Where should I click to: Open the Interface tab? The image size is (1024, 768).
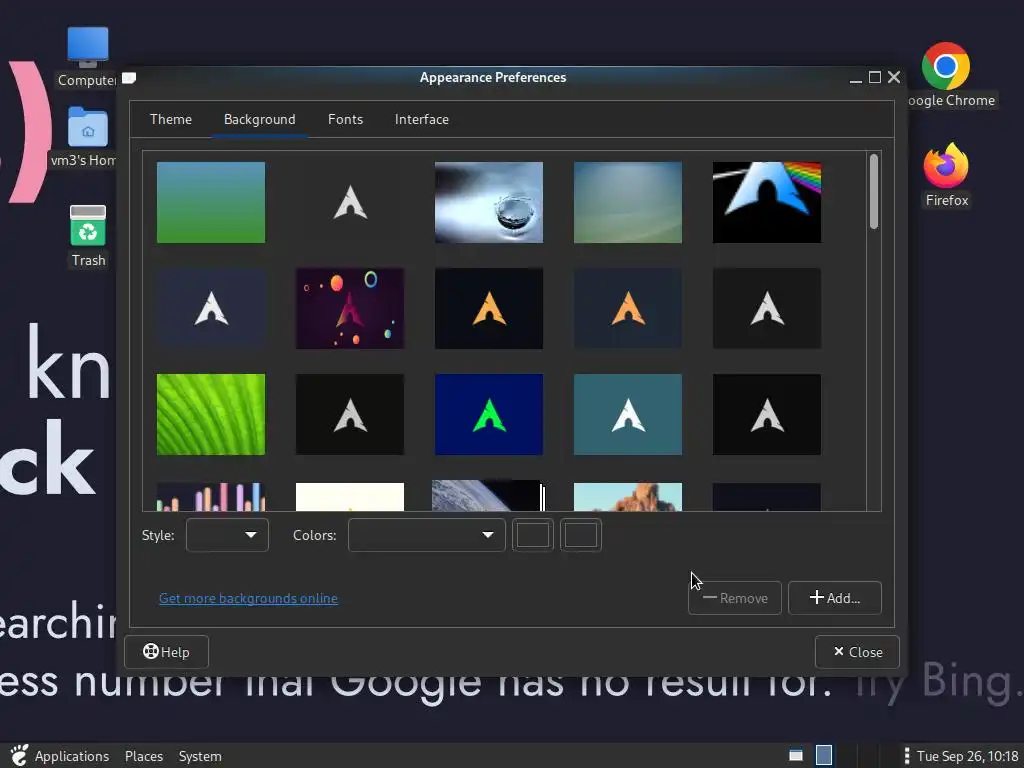click(x=421, y=120)
